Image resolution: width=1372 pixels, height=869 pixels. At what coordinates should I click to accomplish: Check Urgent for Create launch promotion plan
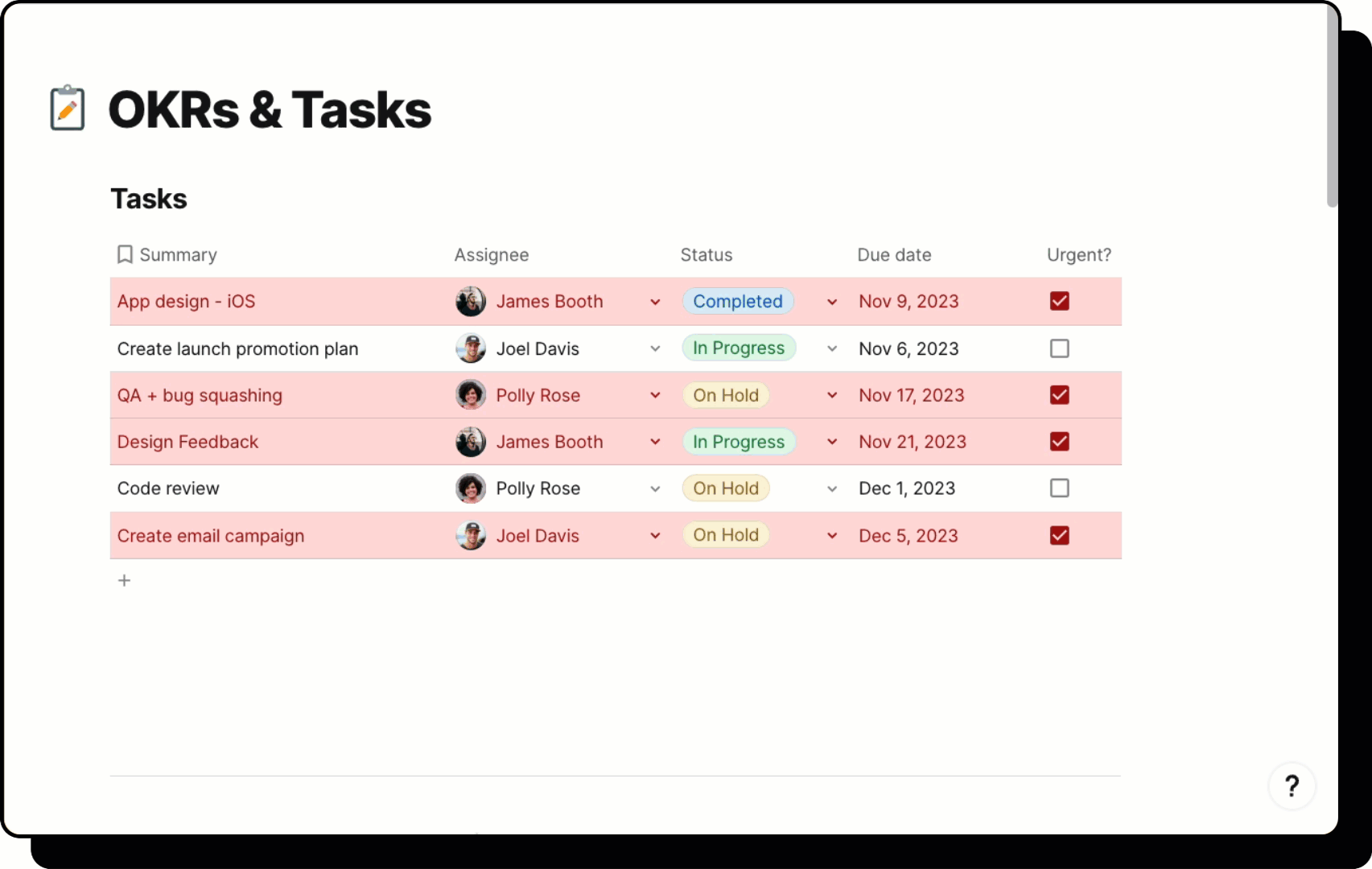coord(1059,348)
